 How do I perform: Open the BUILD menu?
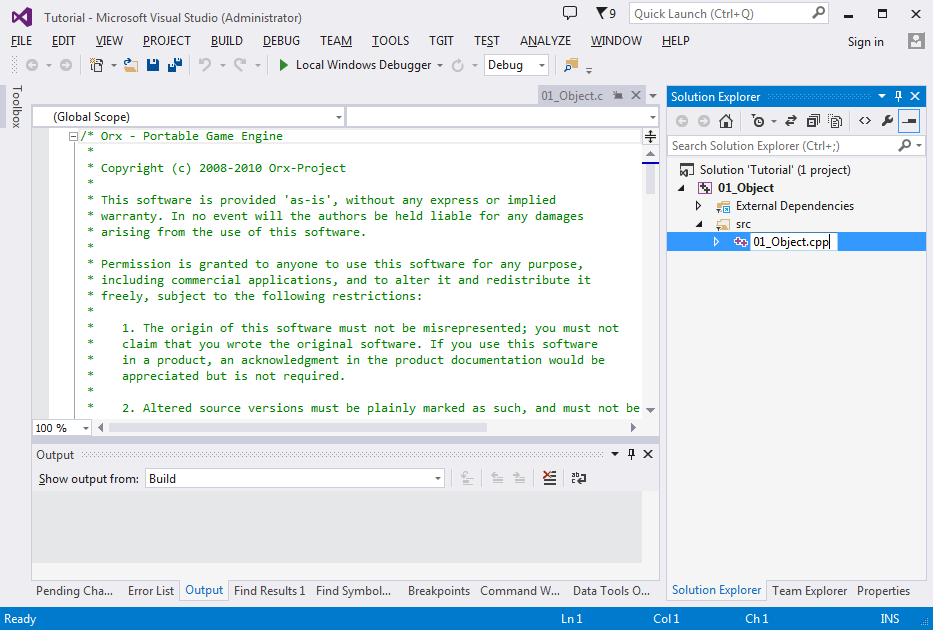[x=227, y=41]
